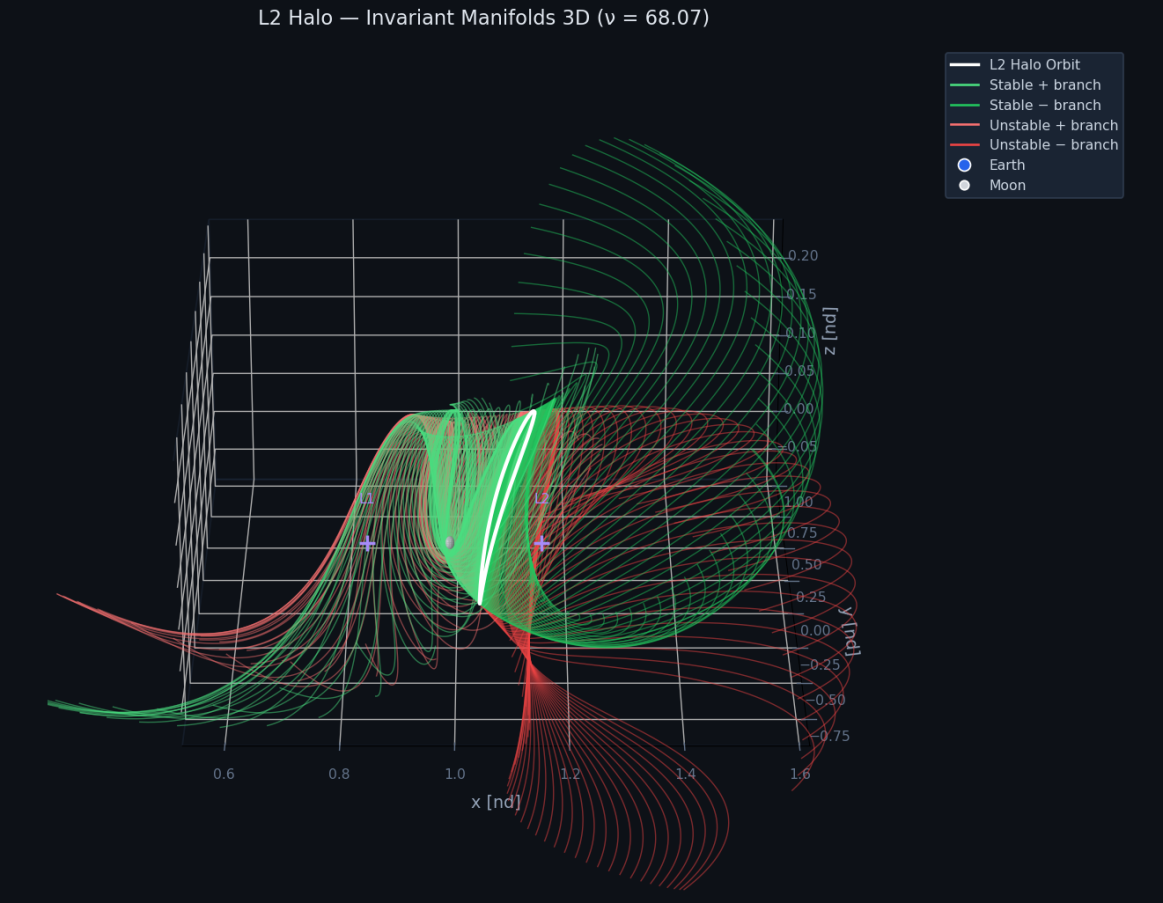Click the L1 purple cross marker
Screen dimensions: 1163x903
367,544
